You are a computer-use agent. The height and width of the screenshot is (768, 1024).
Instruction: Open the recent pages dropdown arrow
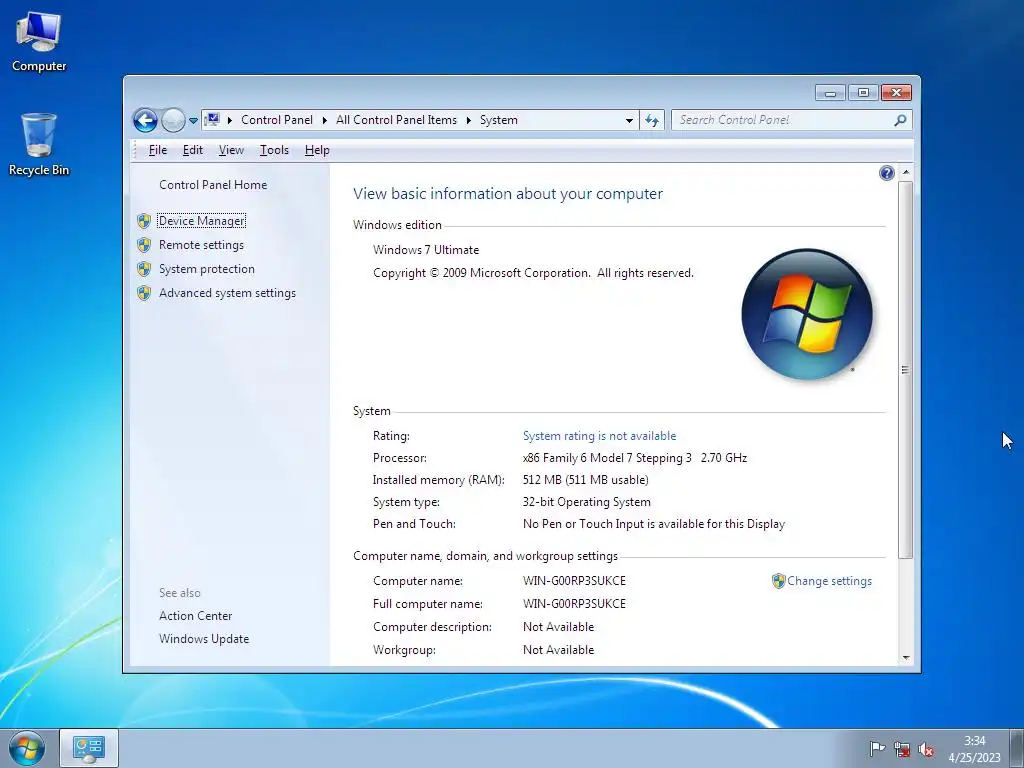click(x=193, y=121)
